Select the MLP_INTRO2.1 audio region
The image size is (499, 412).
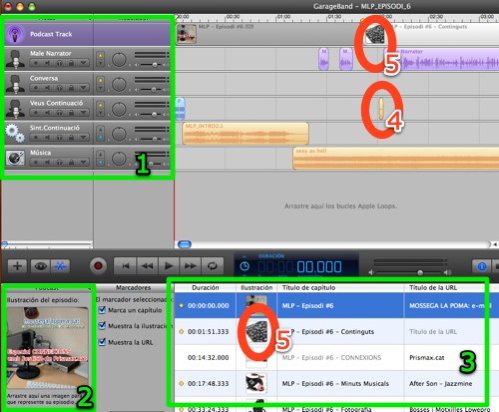tap(246, 134)
